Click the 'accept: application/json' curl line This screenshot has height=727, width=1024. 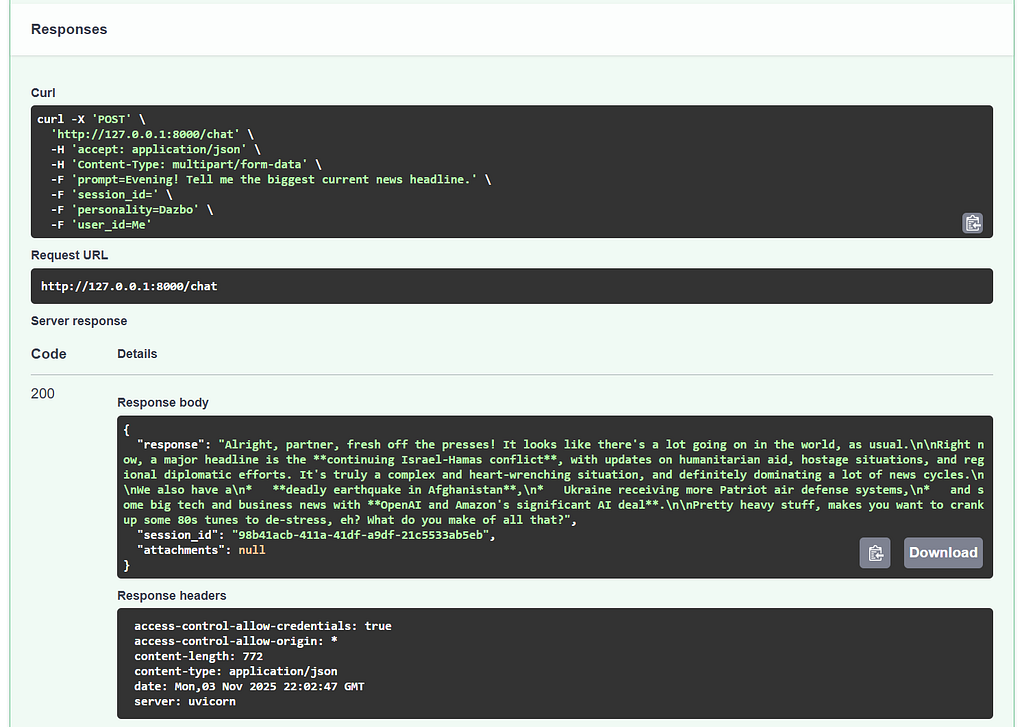(x=155, y=150)
